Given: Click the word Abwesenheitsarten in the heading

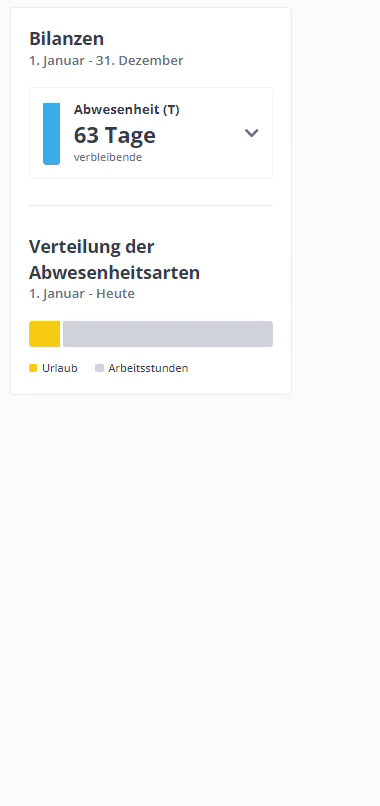Looking at the screenshot, I should point(114,272).
